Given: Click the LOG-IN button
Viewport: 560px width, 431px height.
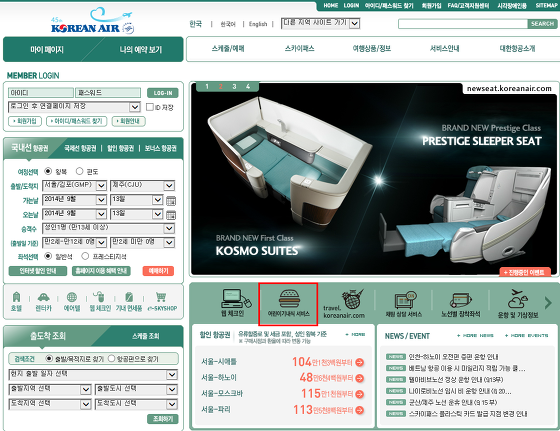Looking at the screenshot, I should point(163,93).
